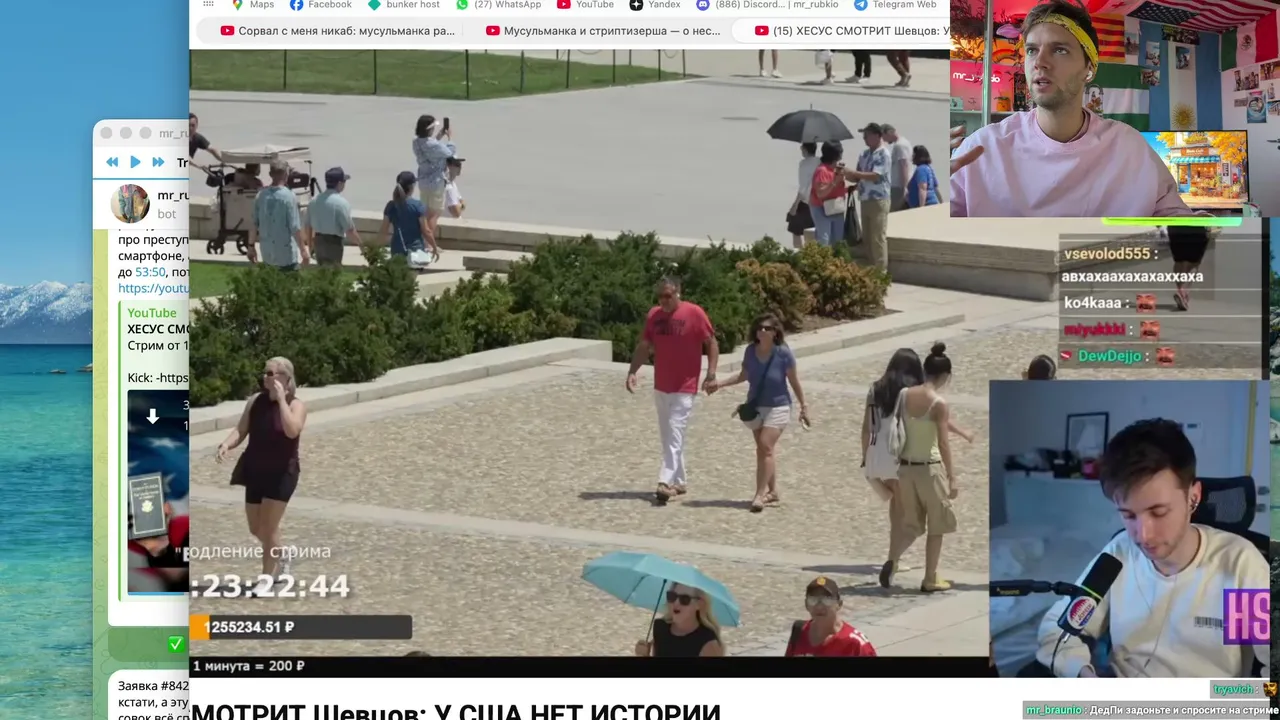Download the video preview in Telegram message
The image size is (1280, 720).
[x=153, y=417]
